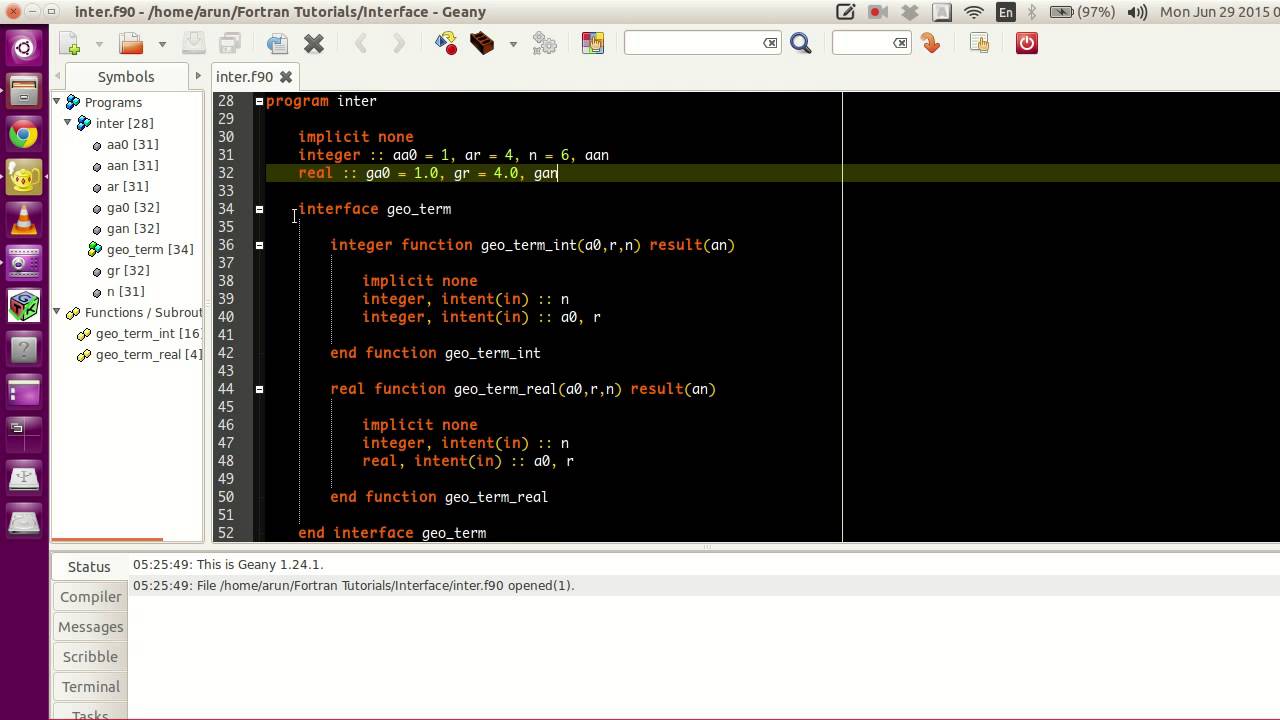Save the current file icon

[x=194, y=43]
